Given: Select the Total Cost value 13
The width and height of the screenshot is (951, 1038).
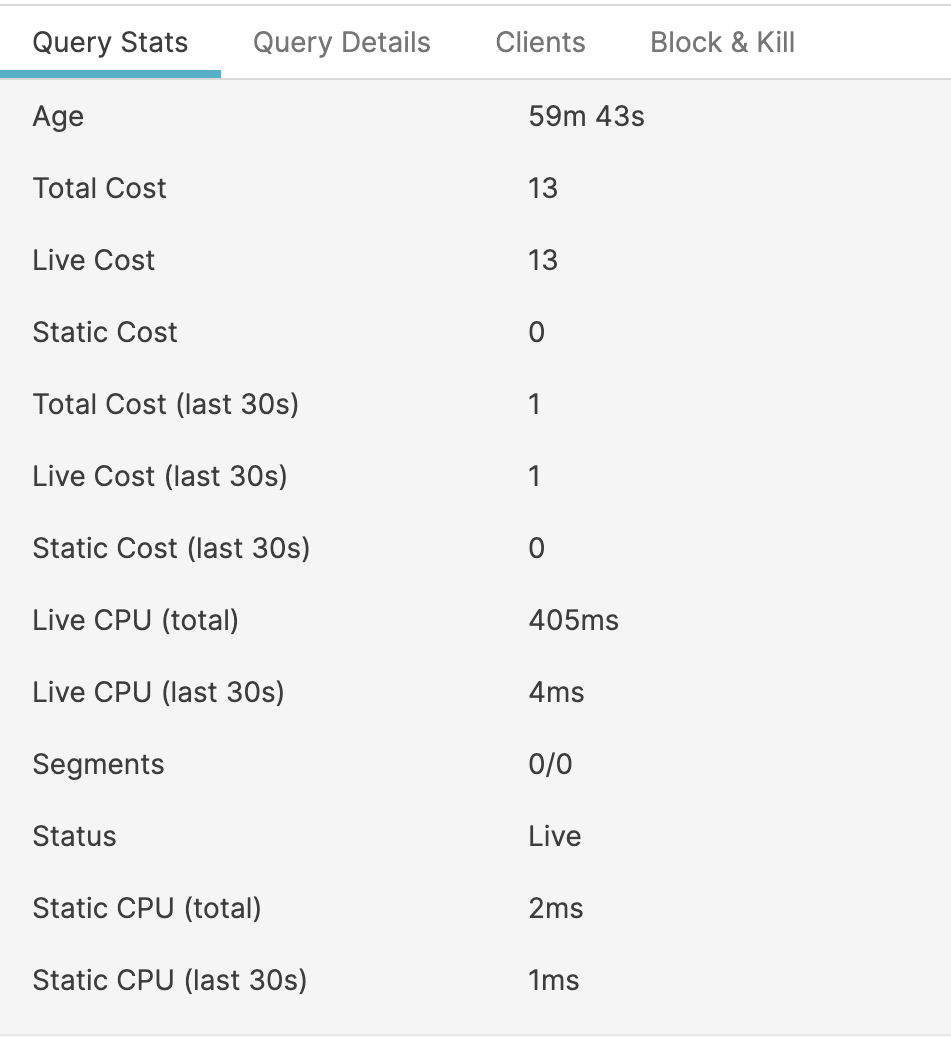Looking at the screenshot, I should [540, 188].
